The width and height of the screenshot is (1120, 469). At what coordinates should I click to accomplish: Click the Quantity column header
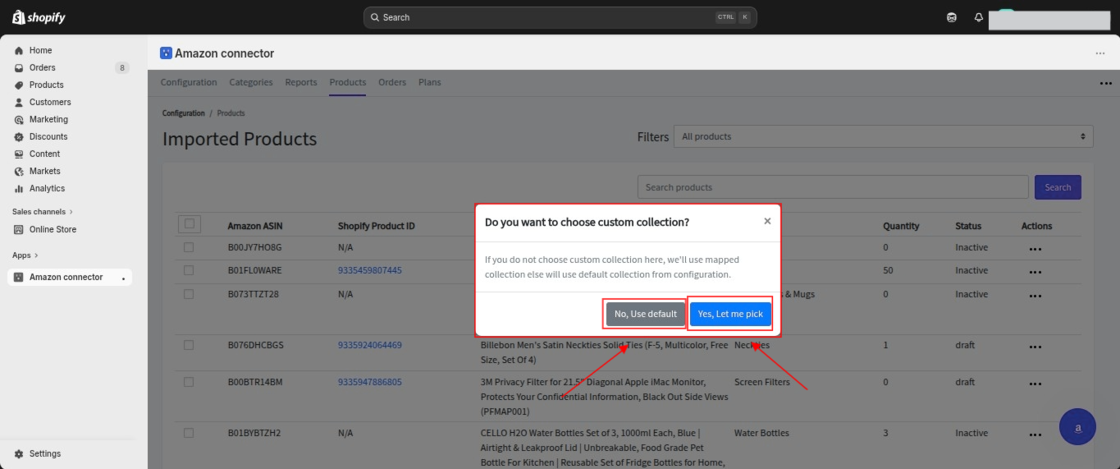point(901,226)
